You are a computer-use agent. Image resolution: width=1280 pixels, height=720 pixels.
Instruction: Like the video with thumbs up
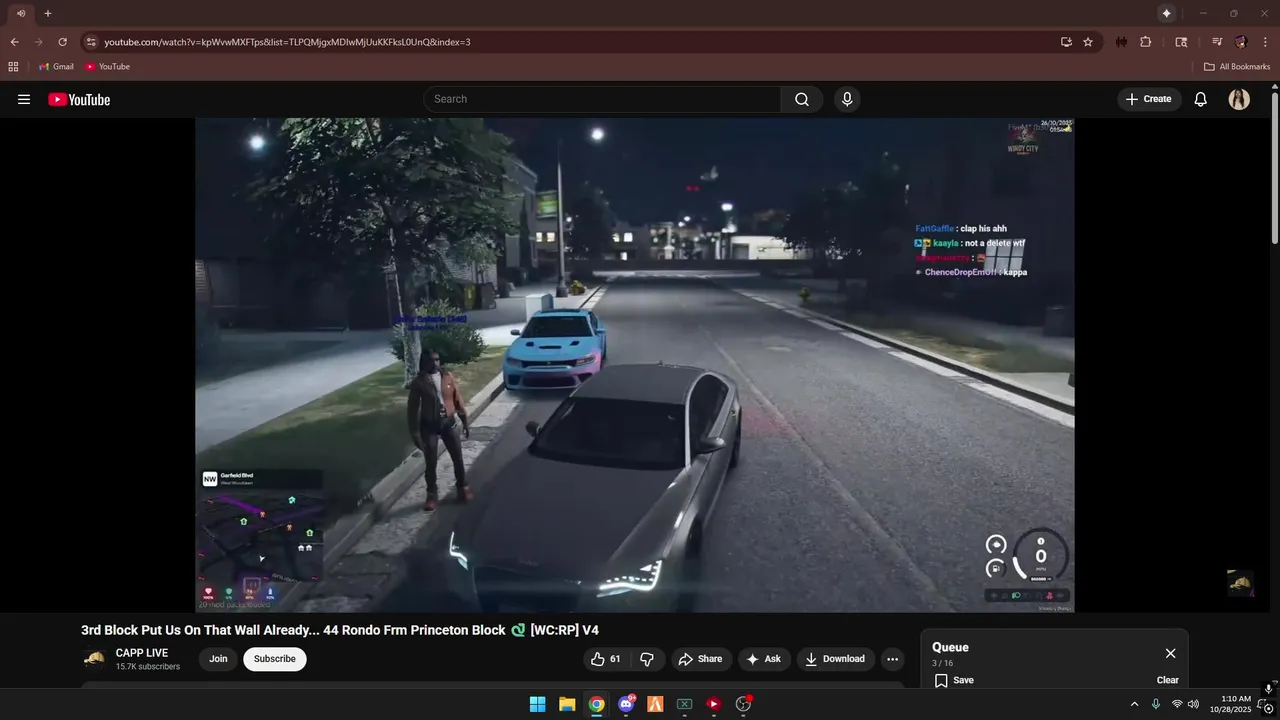tap(607, 659)
